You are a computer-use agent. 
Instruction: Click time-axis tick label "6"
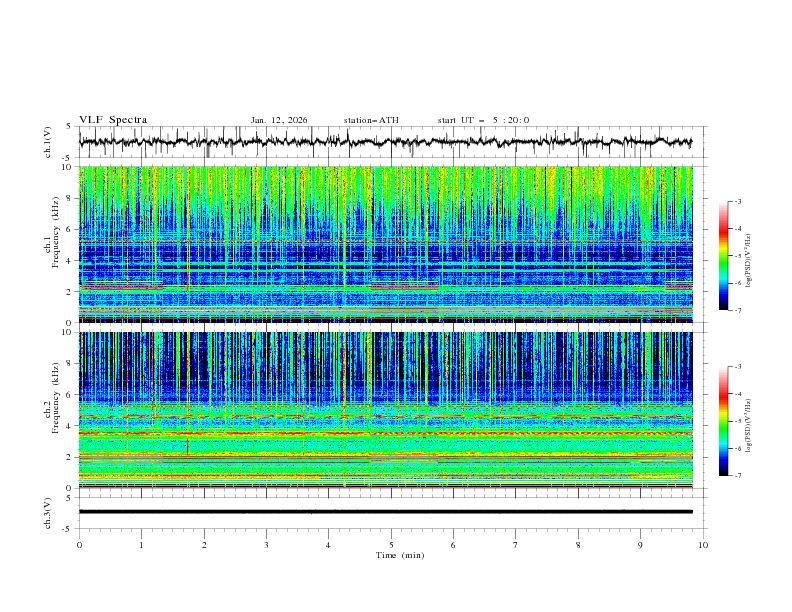454,545
